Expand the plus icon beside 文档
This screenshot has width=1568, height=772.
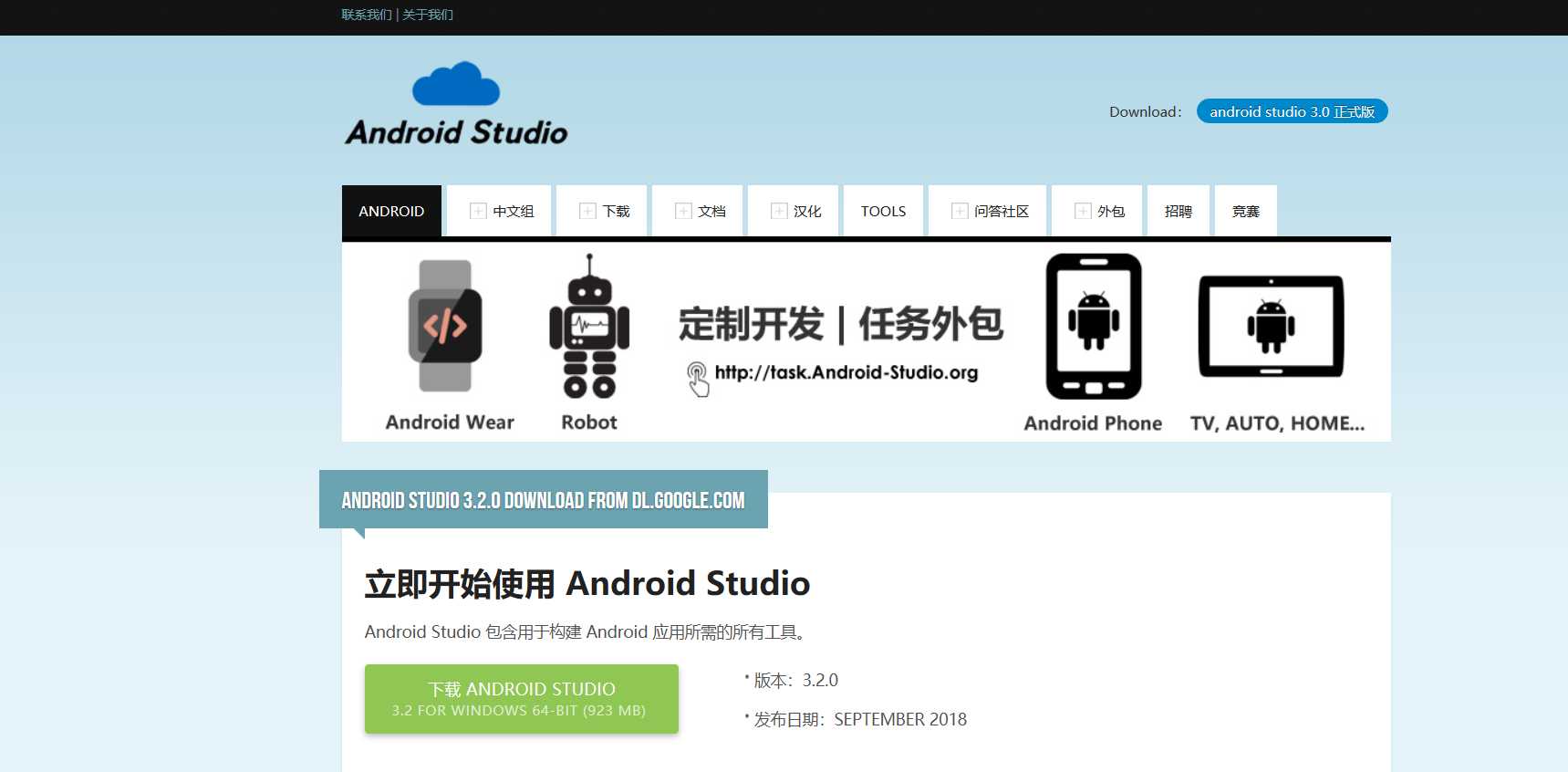coord(683,211)
